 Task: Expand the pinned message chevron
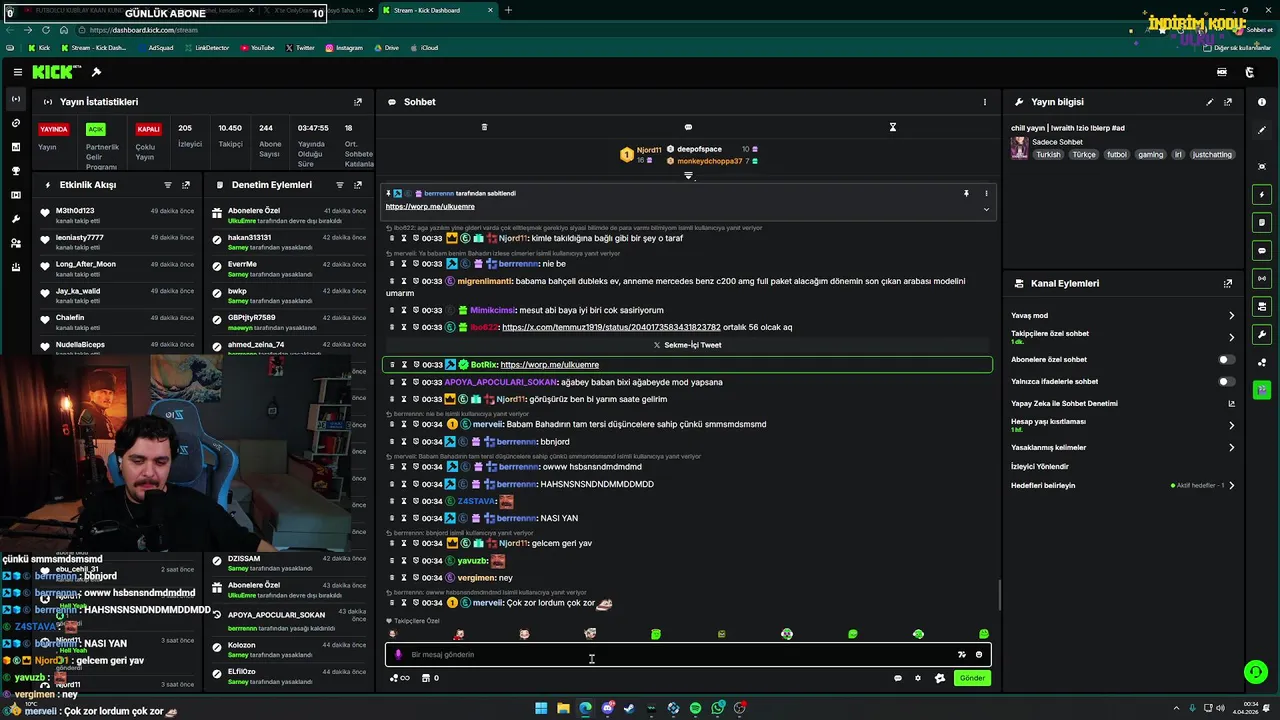coord(986,209)
